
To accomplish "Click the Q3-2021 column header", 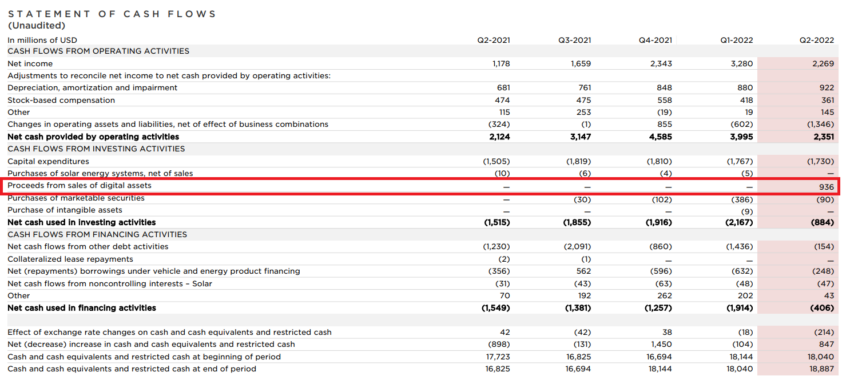I will point(575,40).
